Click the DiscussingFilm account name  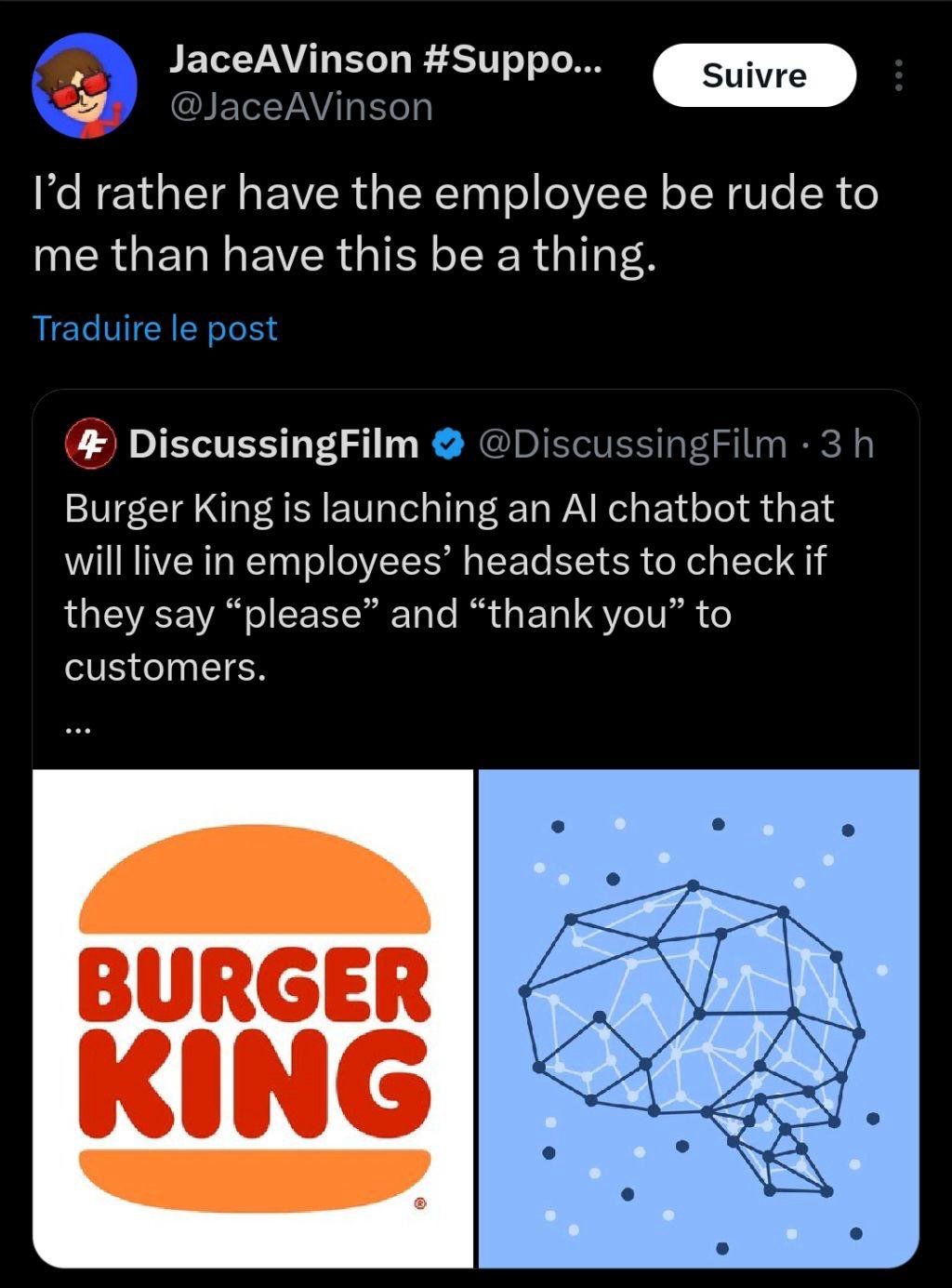coord(274,445)
